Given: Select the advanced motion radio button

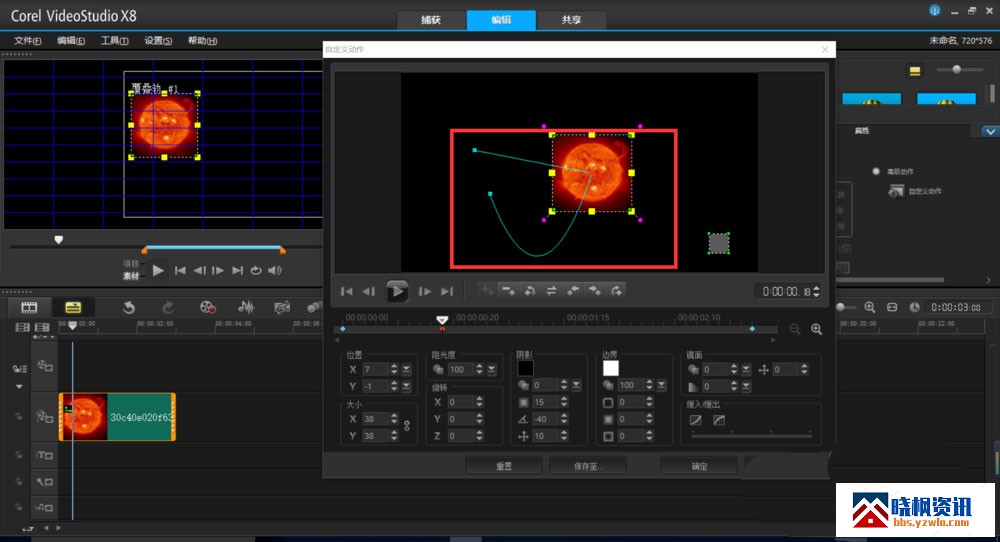Looking at the screenshot, I should pyautogui.click(x=876, y=171).
